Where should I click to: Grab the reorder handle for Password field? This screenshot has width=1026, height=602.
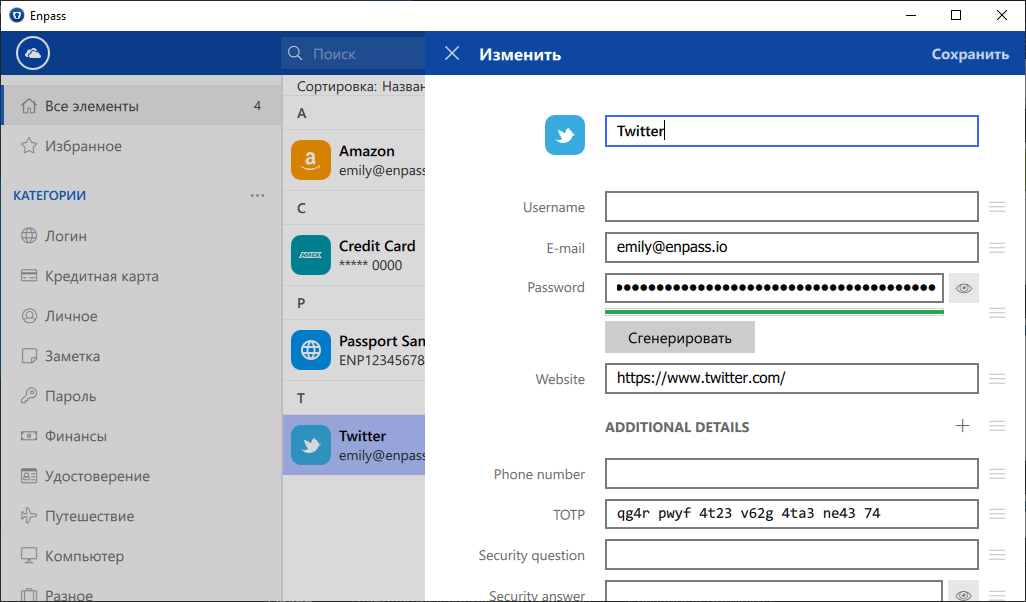(x=997, y=312)
